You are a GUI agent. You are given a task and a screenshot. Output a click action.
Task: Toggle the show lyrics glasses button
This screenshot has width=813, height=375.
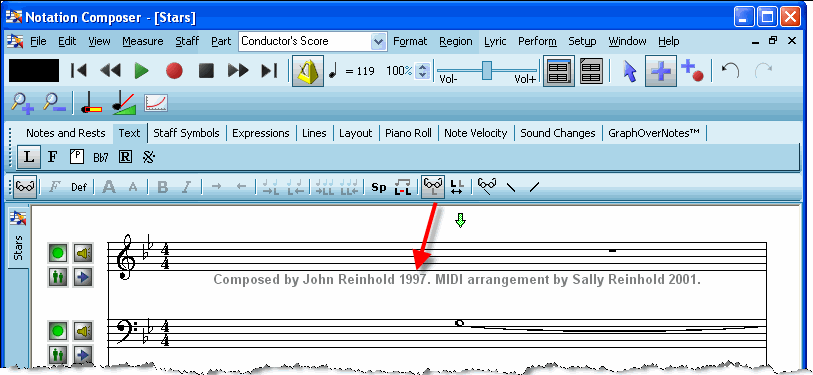point(432,187)
